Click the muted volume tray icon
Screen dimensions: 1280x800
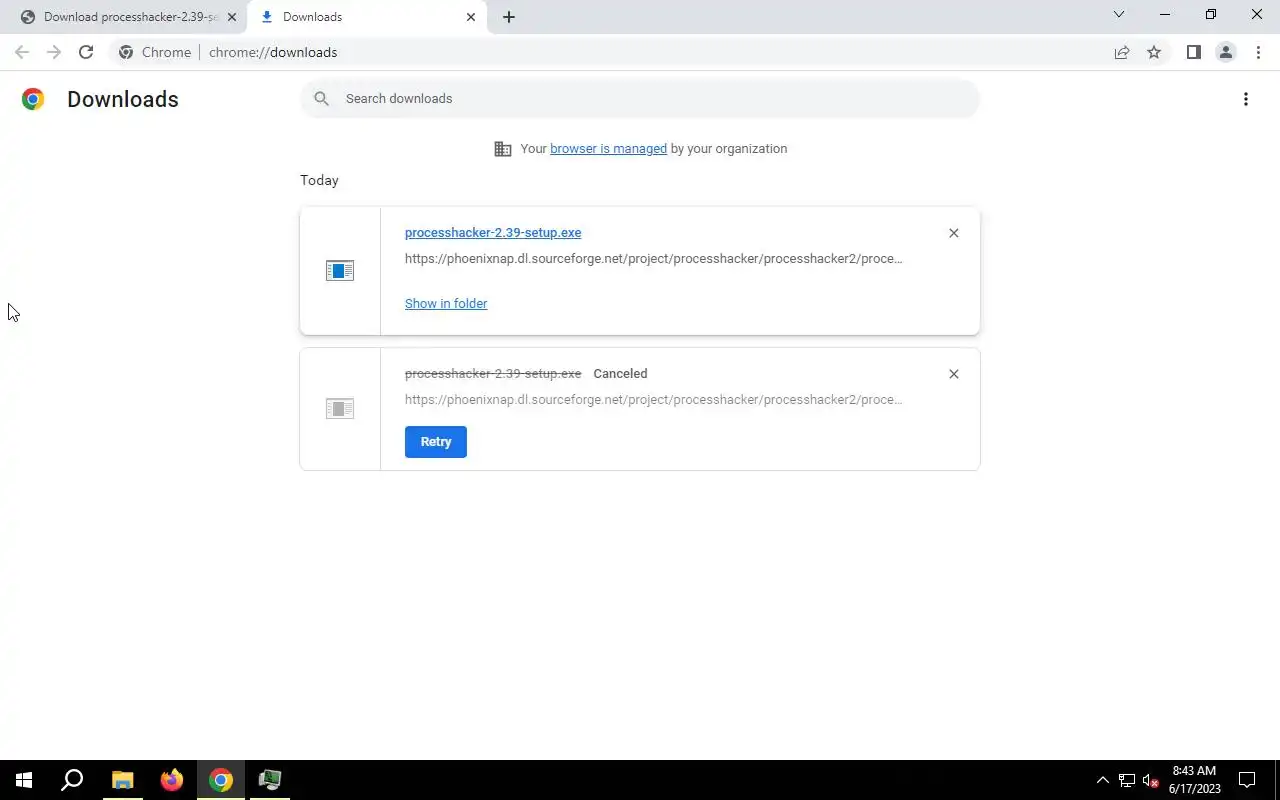[1151, 780]
